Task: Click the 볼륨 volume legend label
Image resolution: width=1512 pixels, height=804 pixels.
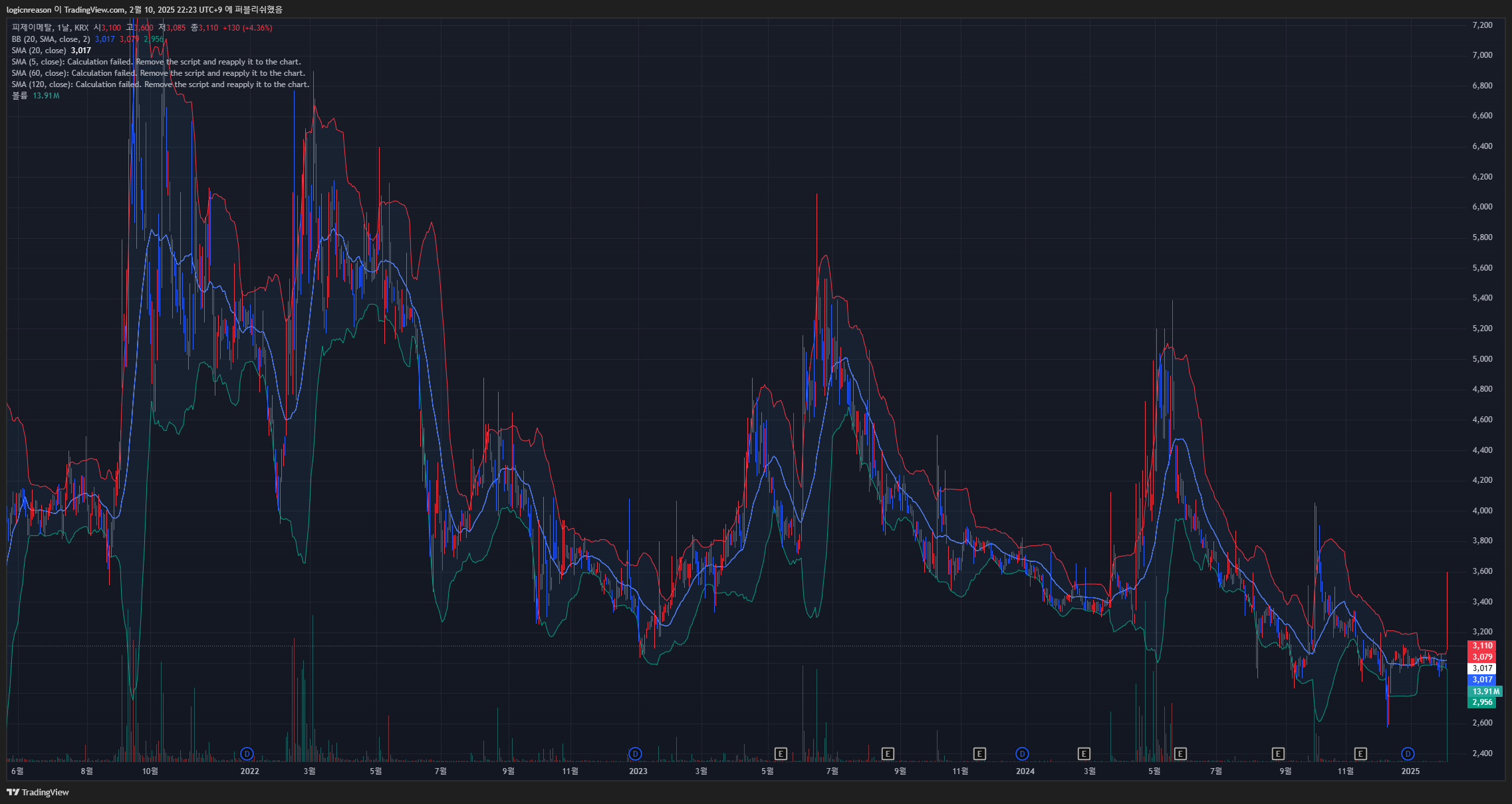Action: pyautogui.click(x=19, y=96)
